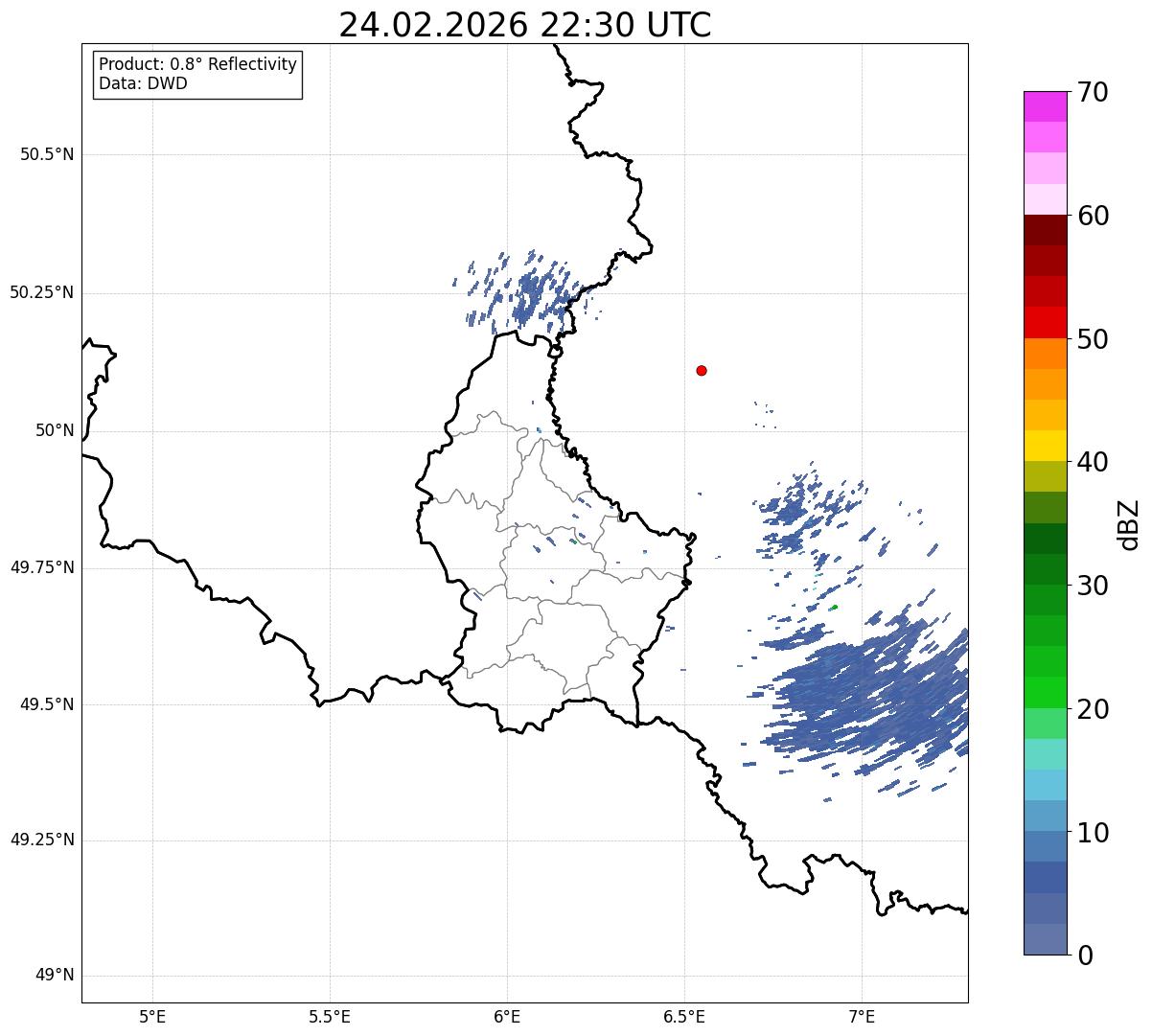
Task: Click the orange colorbar swatch just below 50
Action: pos(1045,354)
